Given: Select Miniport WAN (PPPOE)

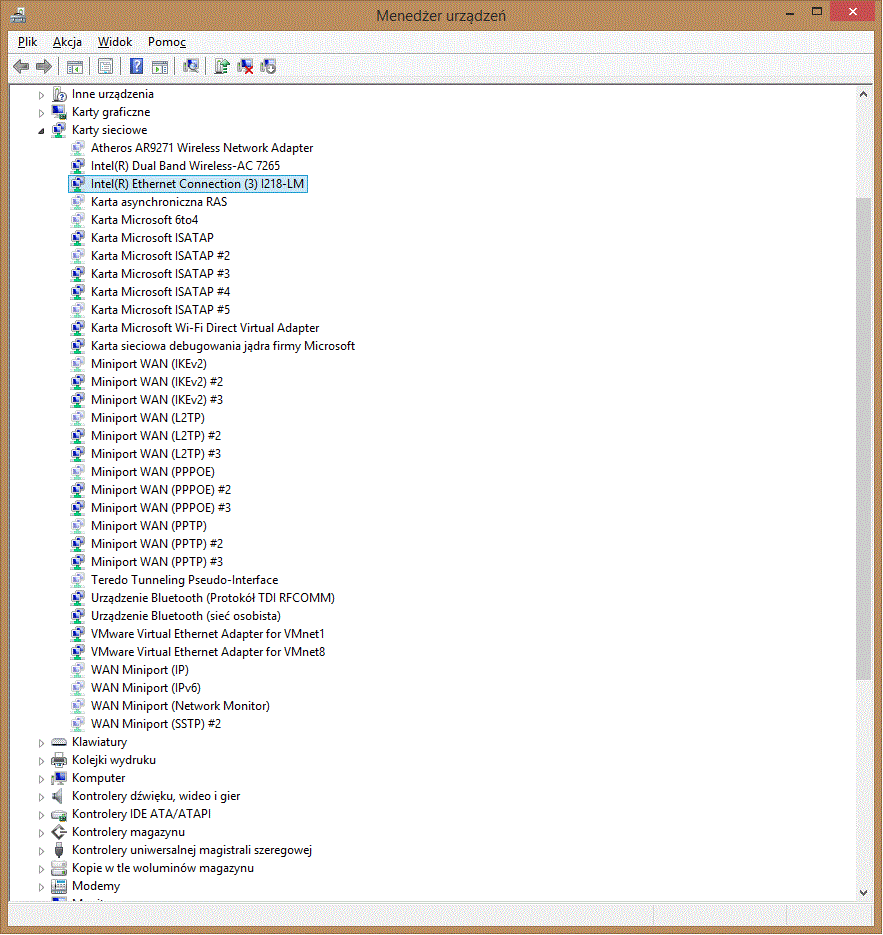Looking at the screenshot, I should 153,471.
